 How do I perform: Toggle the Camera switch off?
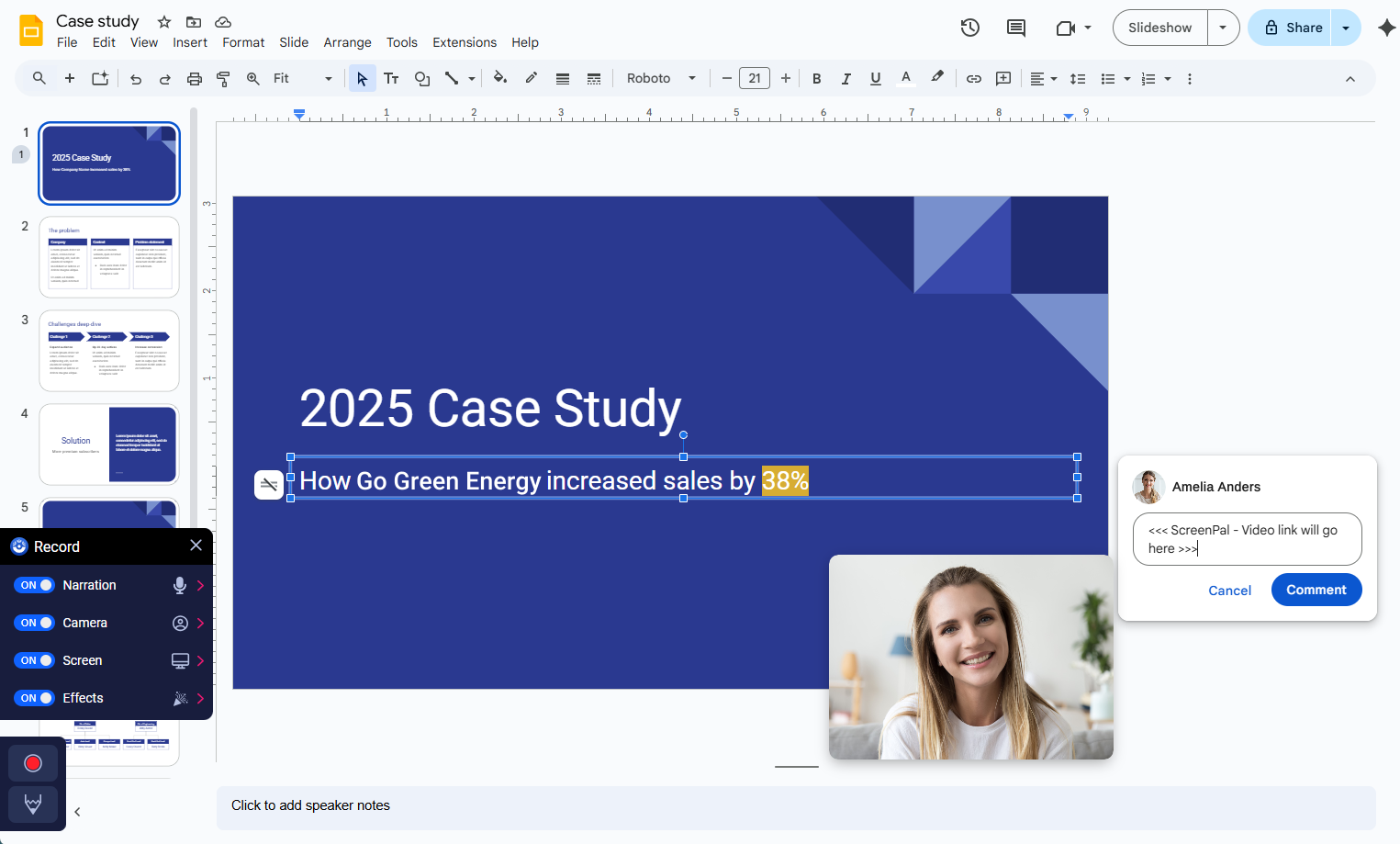[34, 623]
